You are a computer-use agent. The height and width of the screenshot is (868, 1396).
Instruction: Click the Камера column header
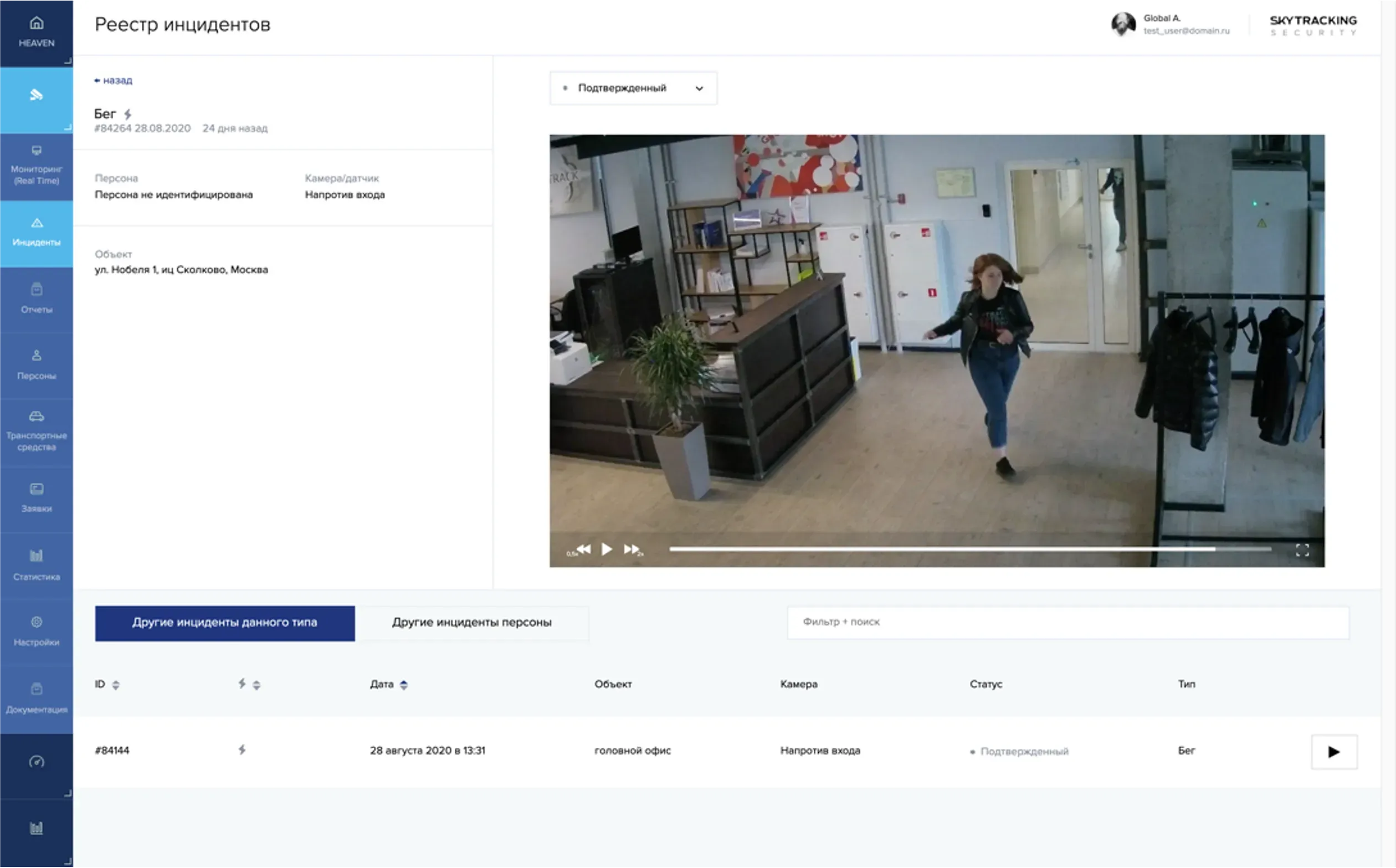click(798, 684)
